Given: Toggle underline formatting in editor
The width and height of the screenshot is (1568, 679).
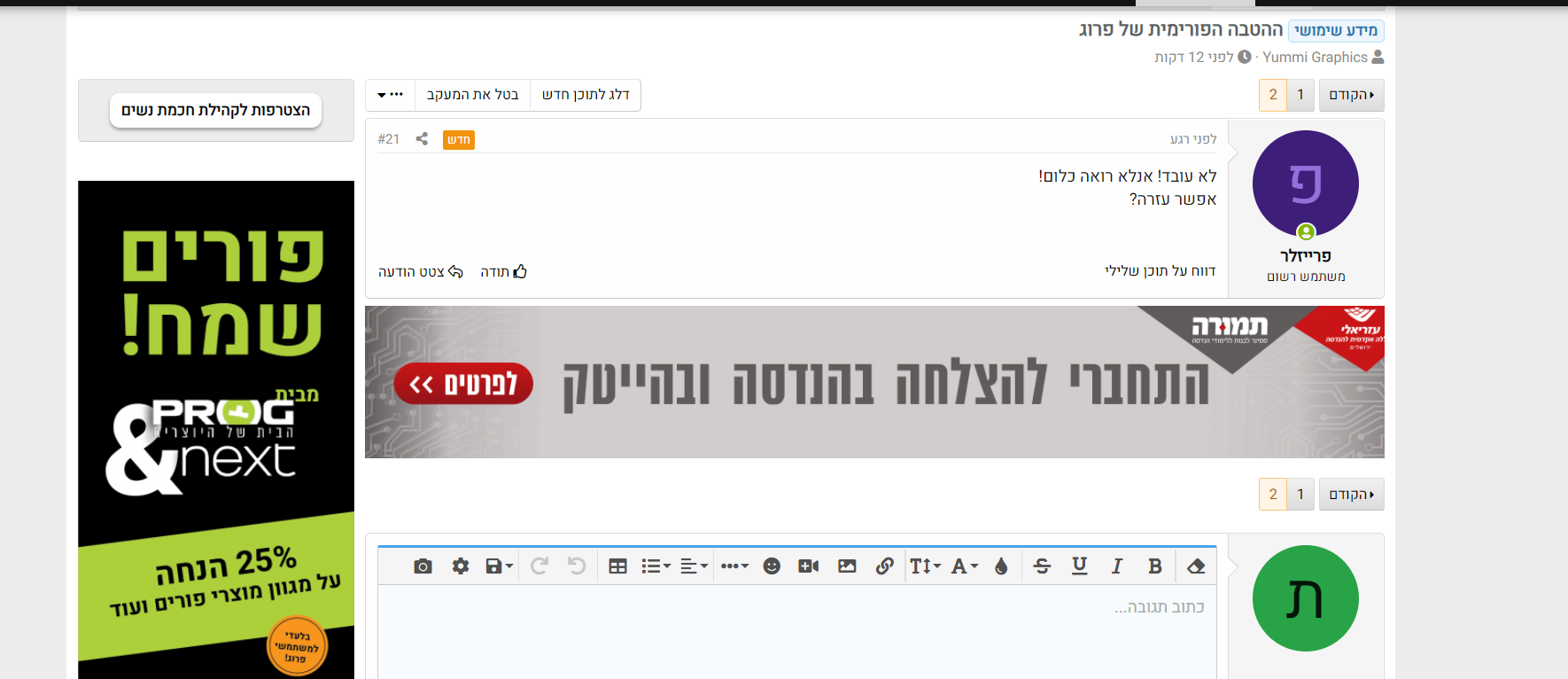Looking at the screenshot, I should (x=1079, y=566).
